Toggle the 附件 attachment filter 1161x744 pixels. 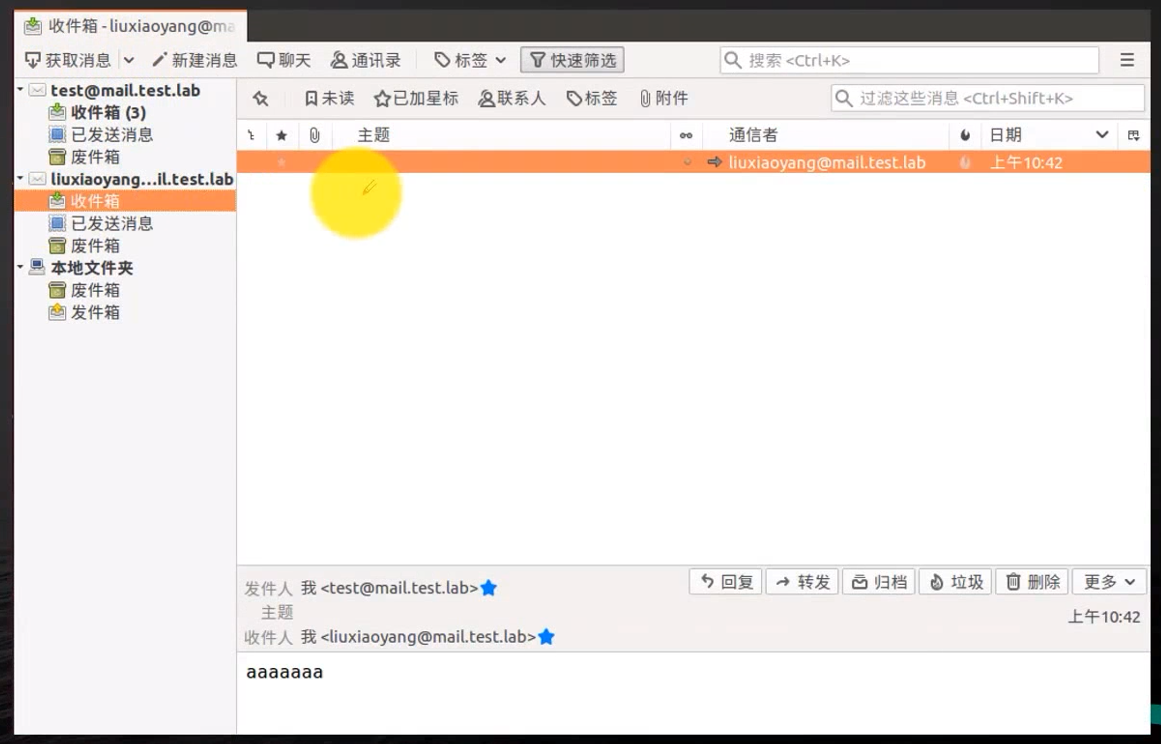(663, 98)
